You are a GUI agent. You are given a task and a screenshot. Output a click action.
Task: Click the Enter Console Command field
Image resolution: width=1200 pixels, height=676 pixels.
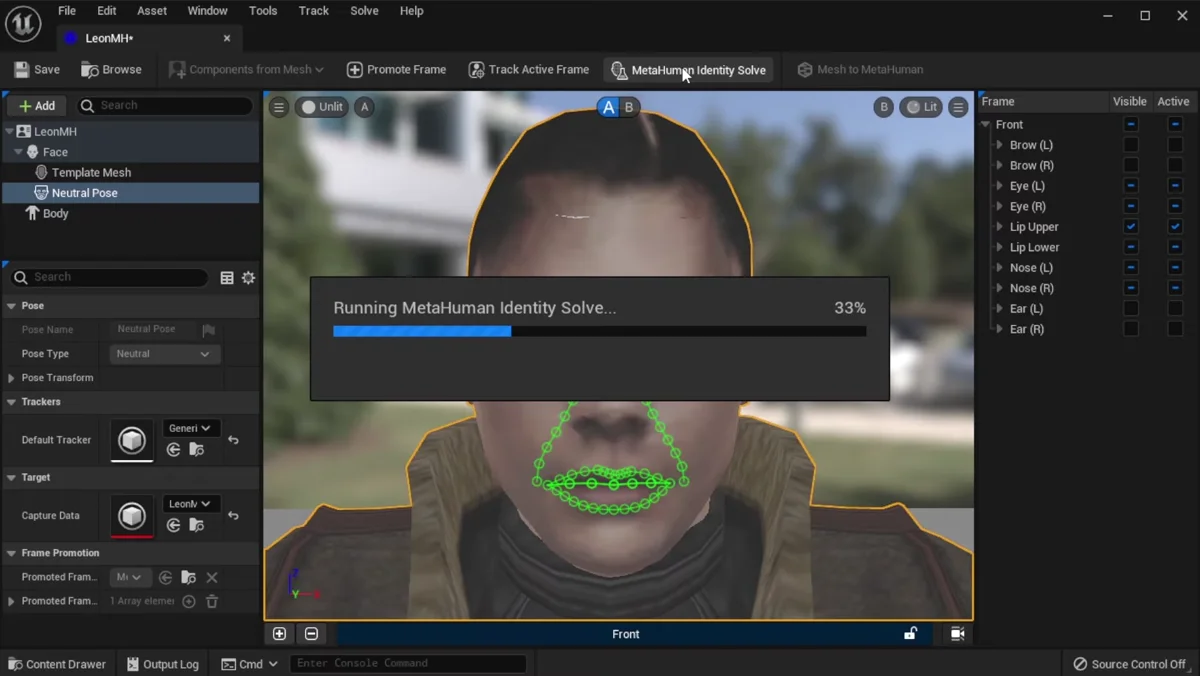(408, 663)
